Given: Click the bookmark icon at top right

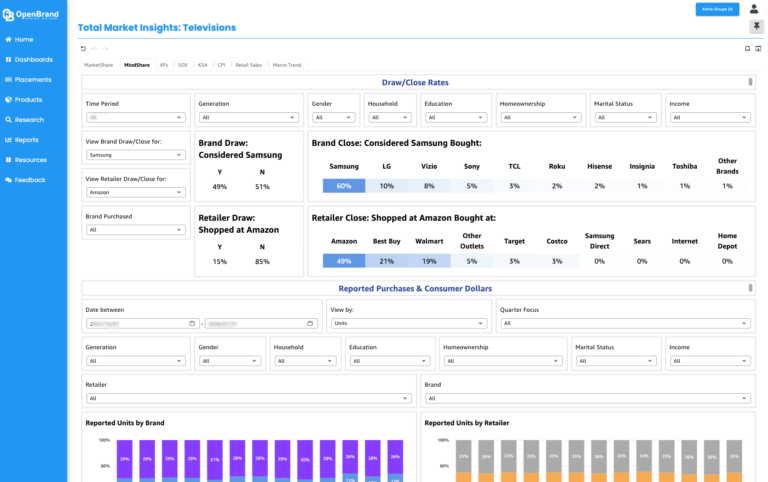Looking at the screenshot, I should coord(747,48).
